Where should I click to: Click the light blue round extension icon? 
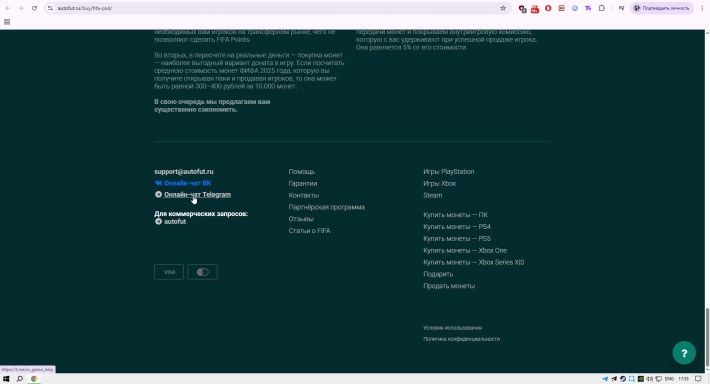point(575,8)
